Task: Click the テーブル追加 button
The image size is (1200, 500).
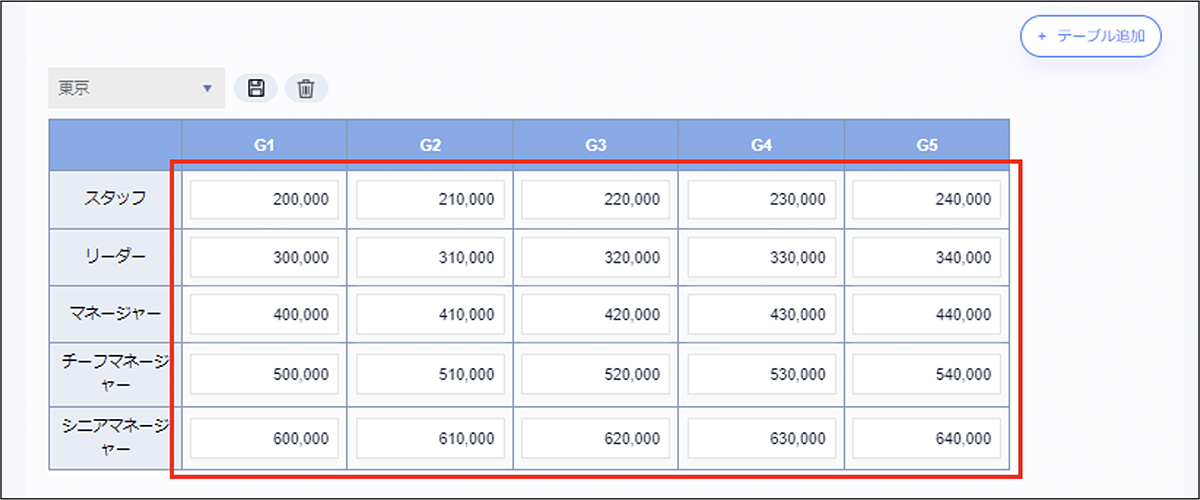Action: [1090, 36]
